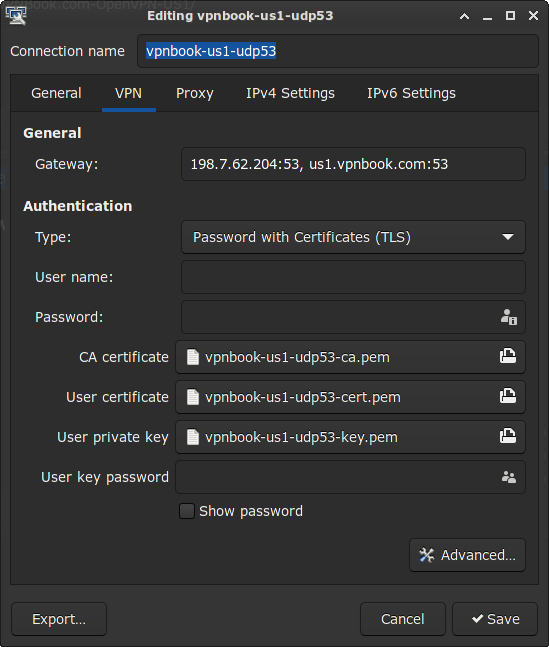Focus the User name input field
This screenshot has width=549, height=647.
(353, 277)
